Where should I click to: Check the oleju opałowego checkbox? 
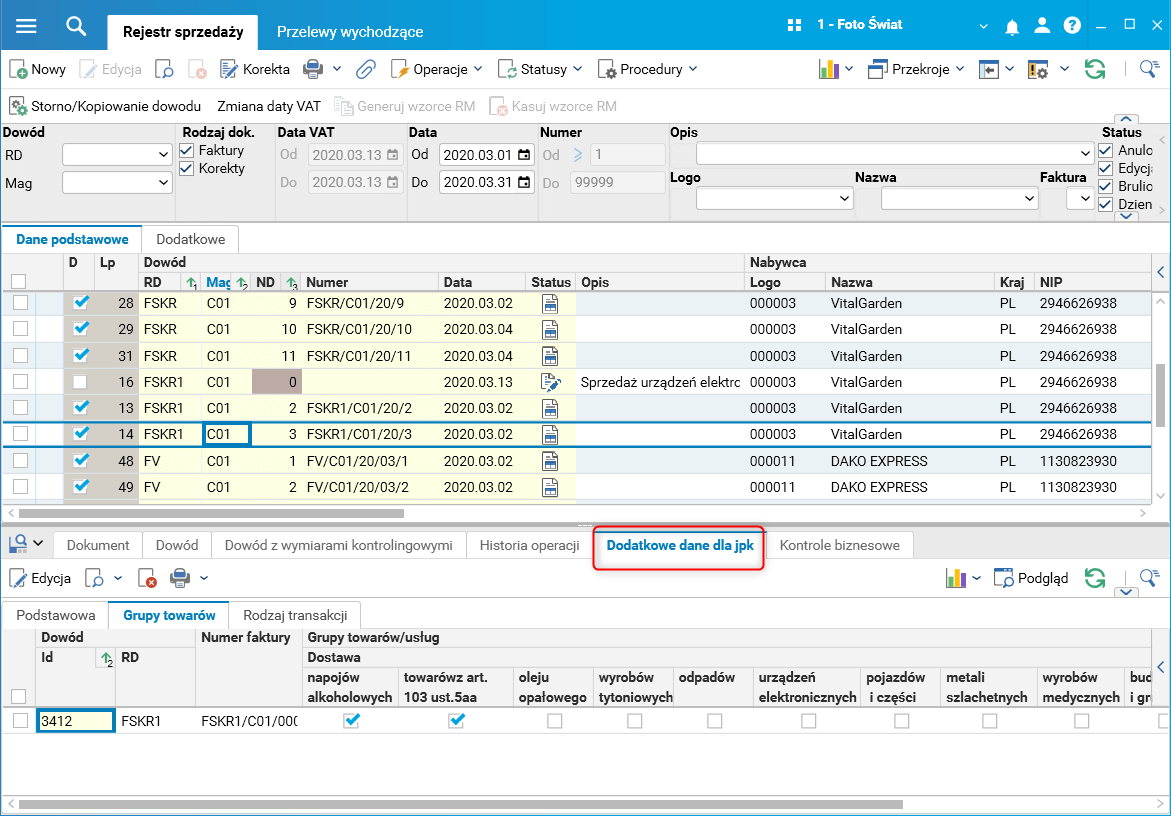[x=554, y=720]
